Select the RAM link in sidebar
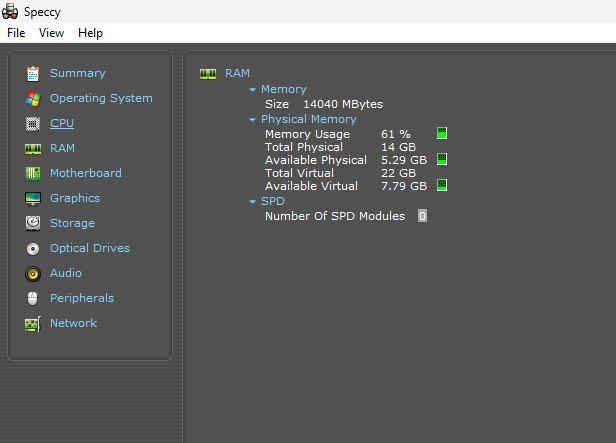 (x=62, y=148)
